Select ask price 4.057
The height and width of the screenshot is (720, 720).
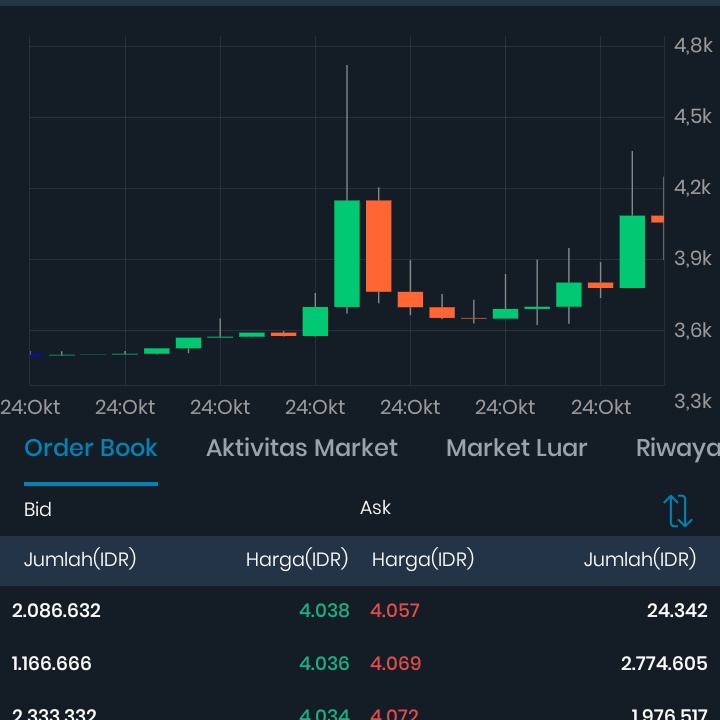(x=395, y=610)
